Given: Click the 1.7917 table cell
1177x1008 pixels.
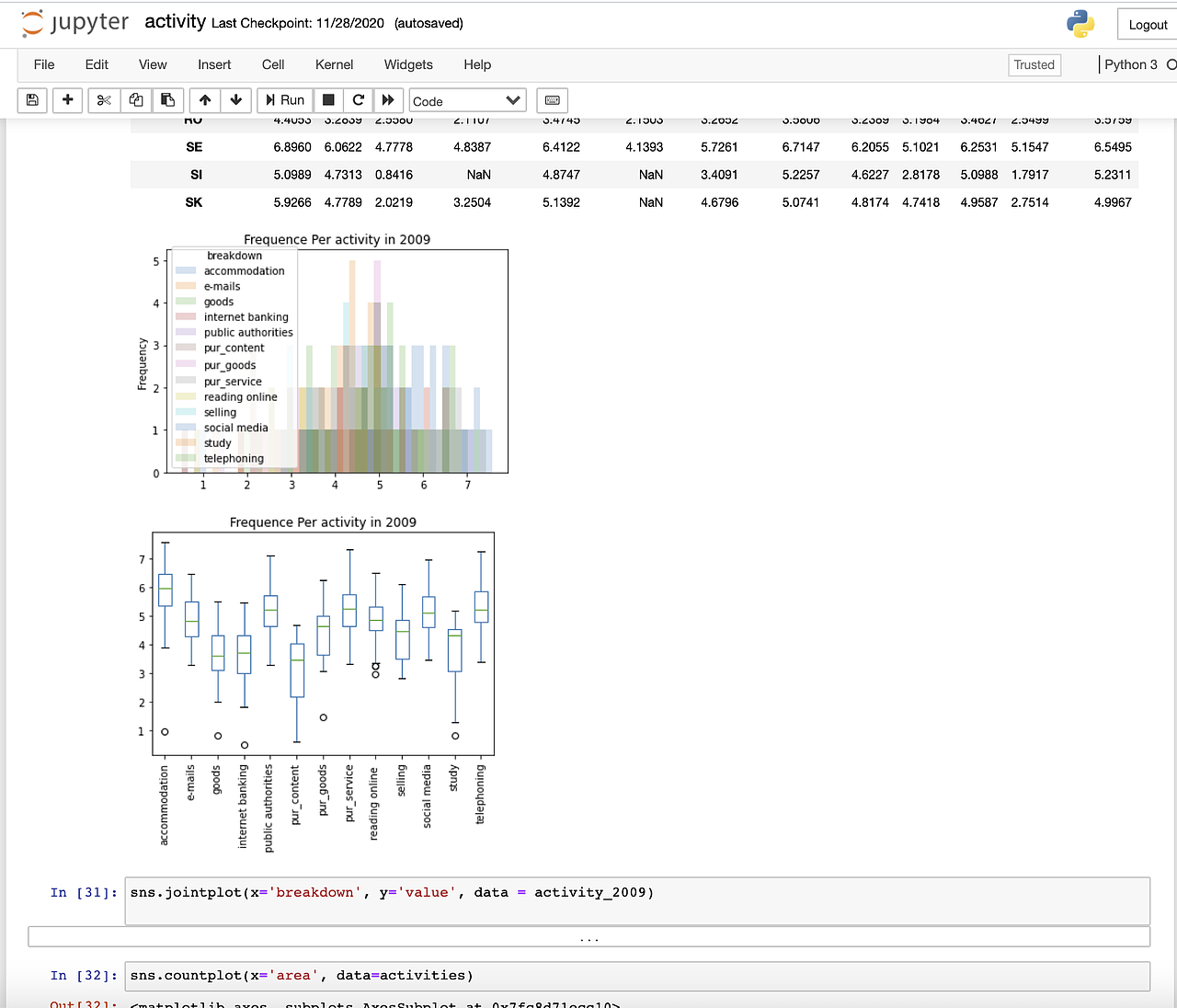Looking at the screenshot, I should [1030, 175].
